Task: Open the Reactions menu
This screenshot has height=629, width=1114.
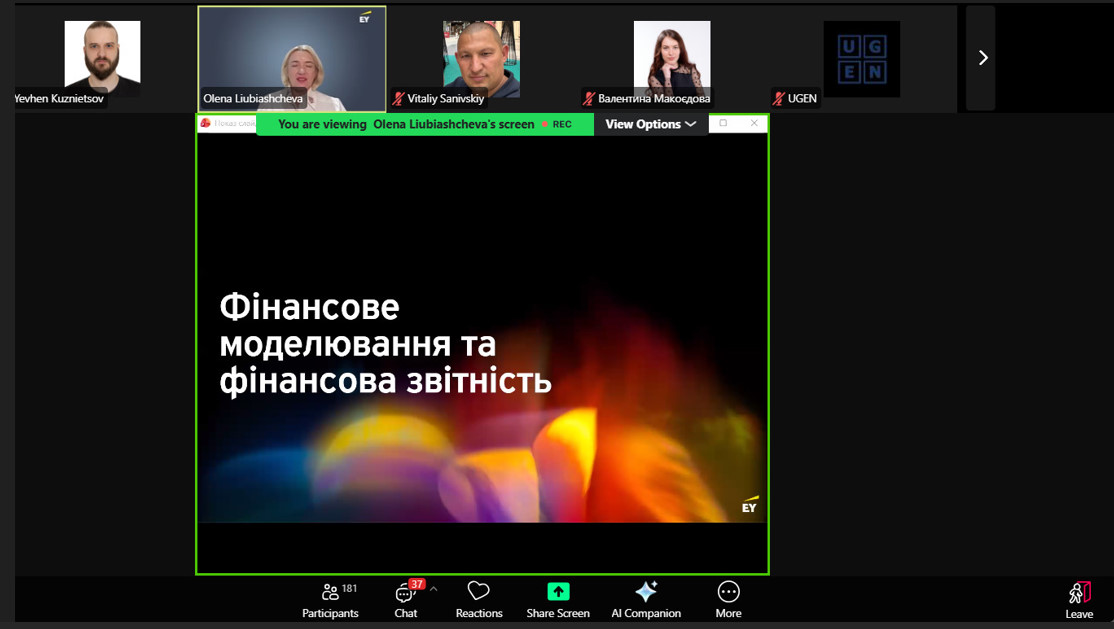Action: (479, 600)
